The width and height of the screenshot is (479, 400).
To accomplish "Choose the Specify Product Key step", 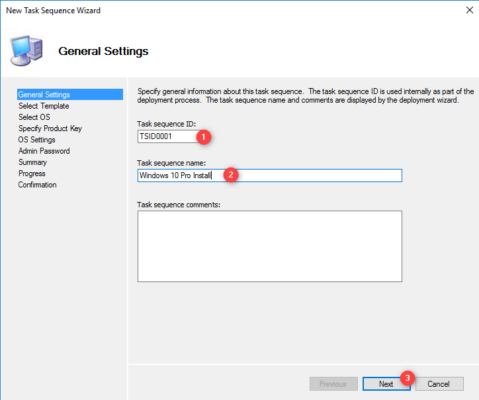I will click(50, 128).
